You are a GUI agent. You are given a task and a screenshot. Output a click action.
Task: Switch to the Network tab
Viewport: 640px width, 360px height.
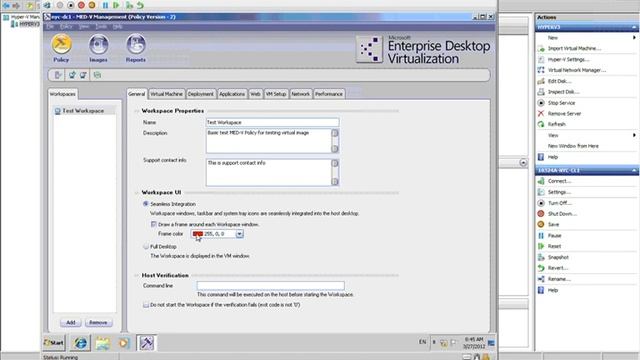point(301,94)
